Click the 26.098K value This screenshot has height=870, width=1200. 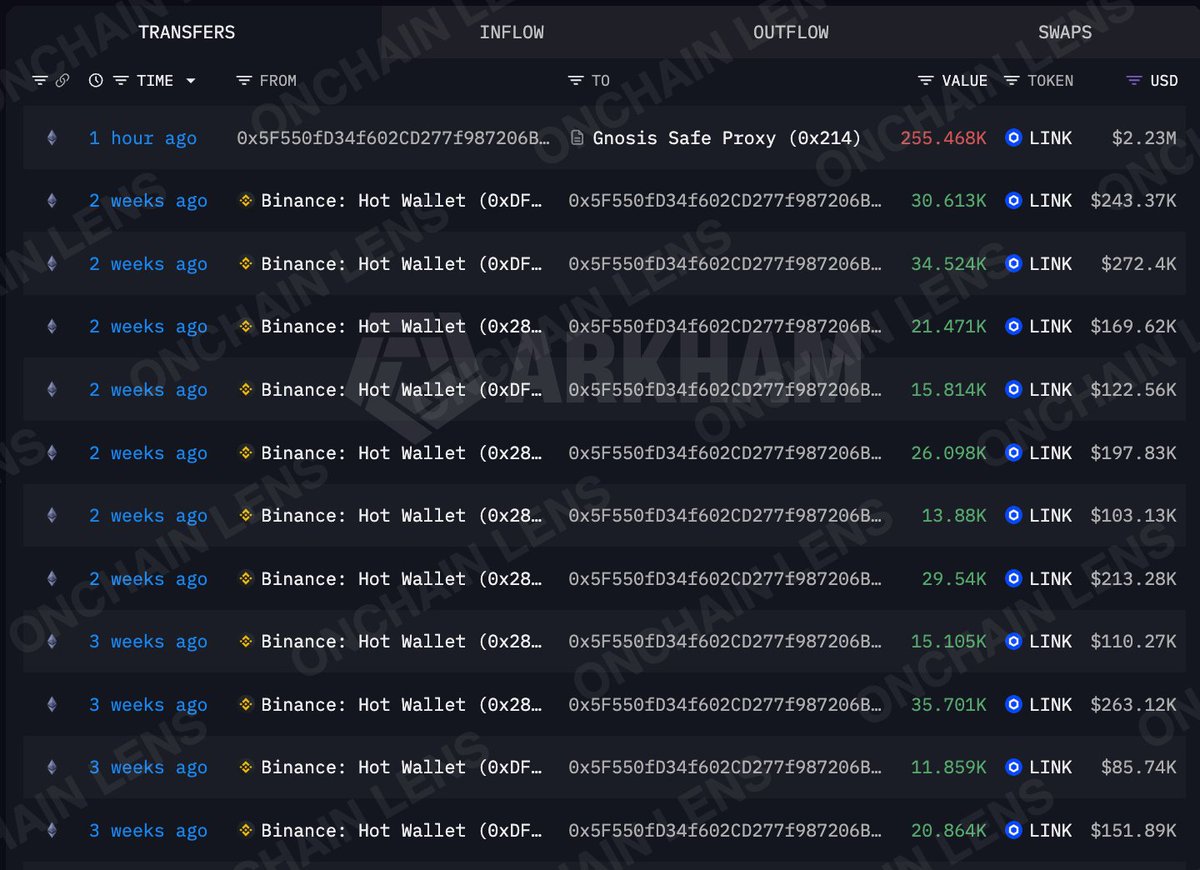948,453
